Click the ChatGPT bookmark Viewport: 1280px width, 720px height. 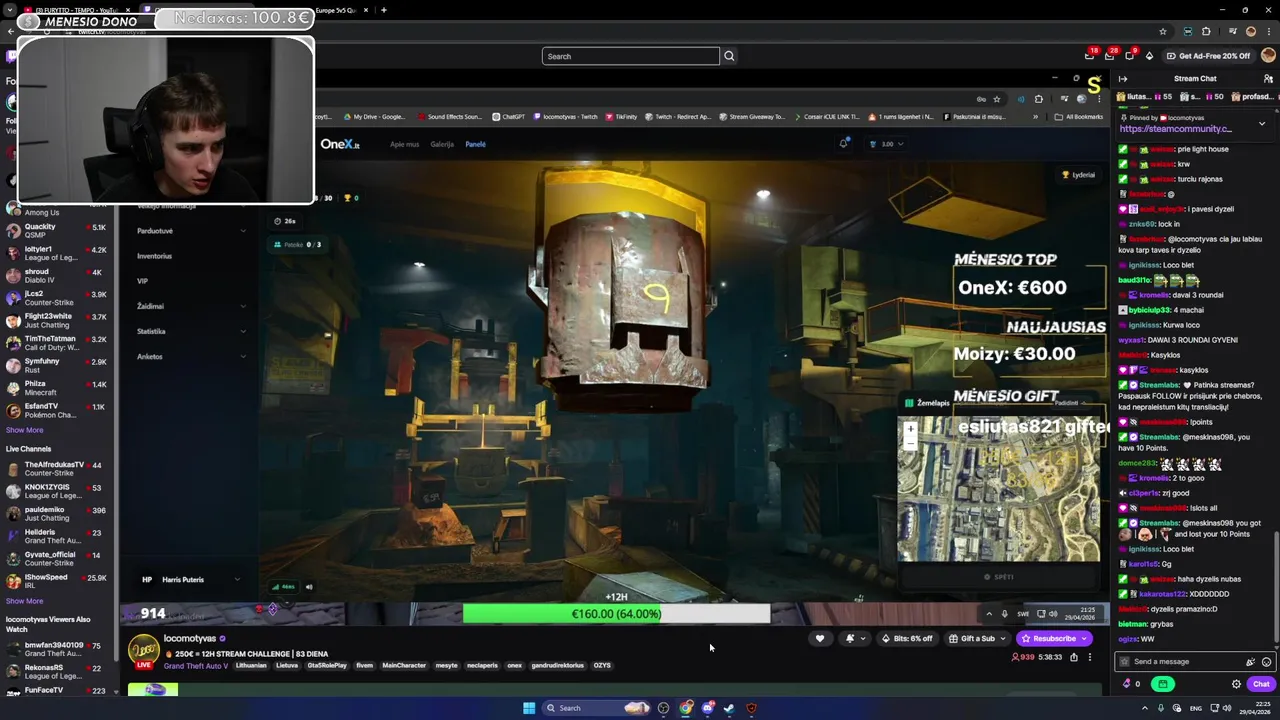508,117
